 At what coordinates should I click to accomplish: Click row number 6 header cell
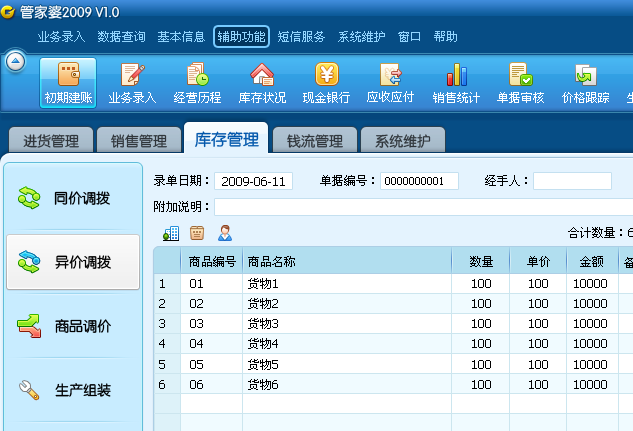167,384
